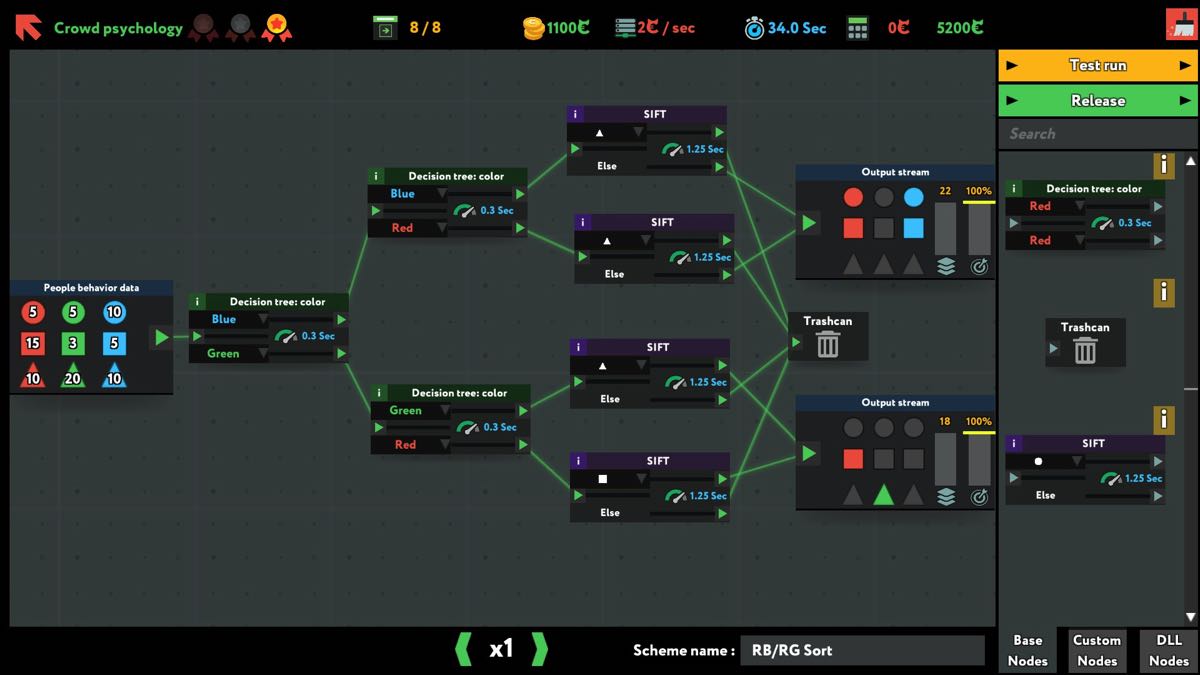1200x675 pixels.
Task: Toggle gray circle in Output stream showing 22
Action: click(x=883, y=197)
